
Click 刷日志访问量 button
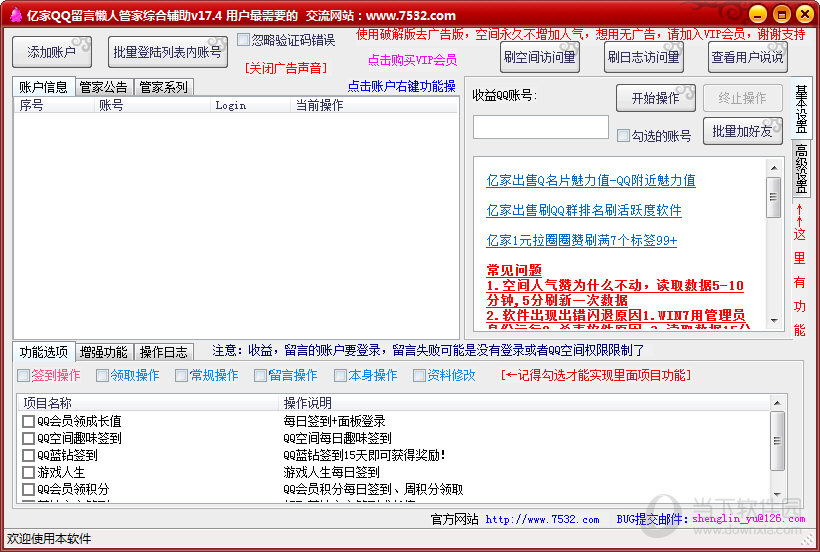644,57
